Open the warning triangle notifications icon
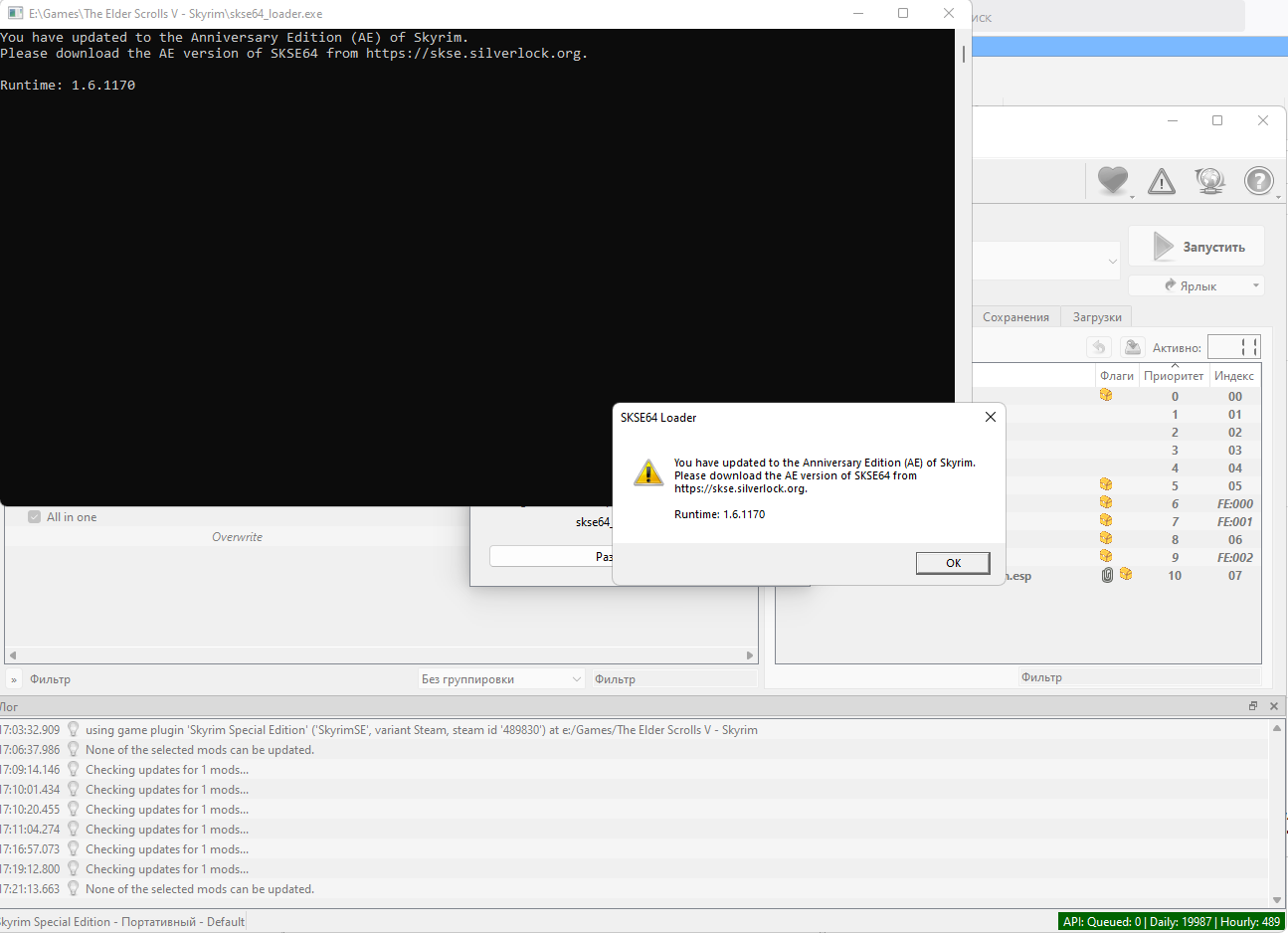This screenshot has width=1288, height=933. [x=1162, y=181]
